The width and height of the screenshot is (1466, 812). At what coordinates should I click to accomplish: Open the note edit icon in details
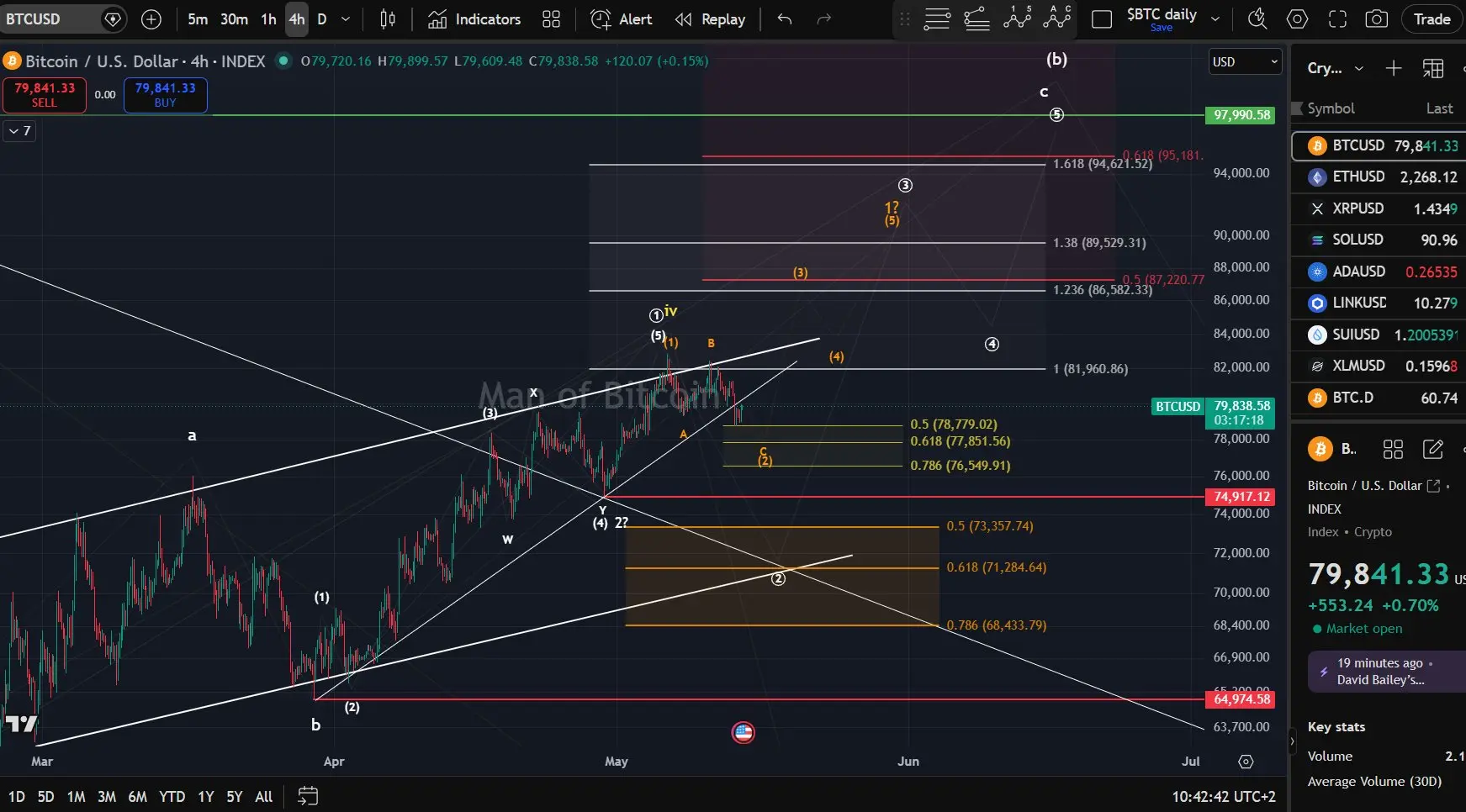tap(1432, 449)
